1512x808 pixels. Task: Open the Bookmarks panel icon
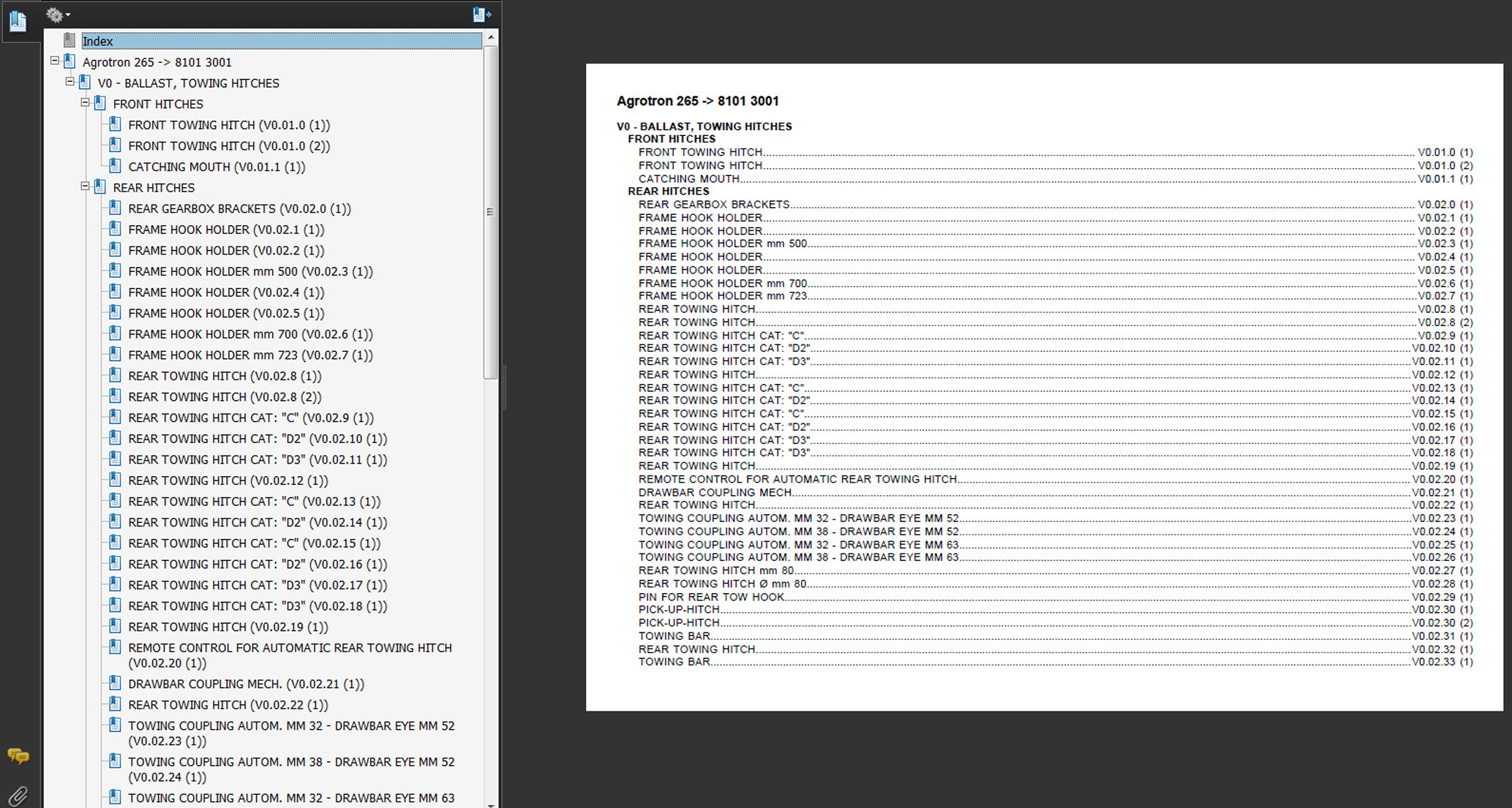click(x=18, y=20)
